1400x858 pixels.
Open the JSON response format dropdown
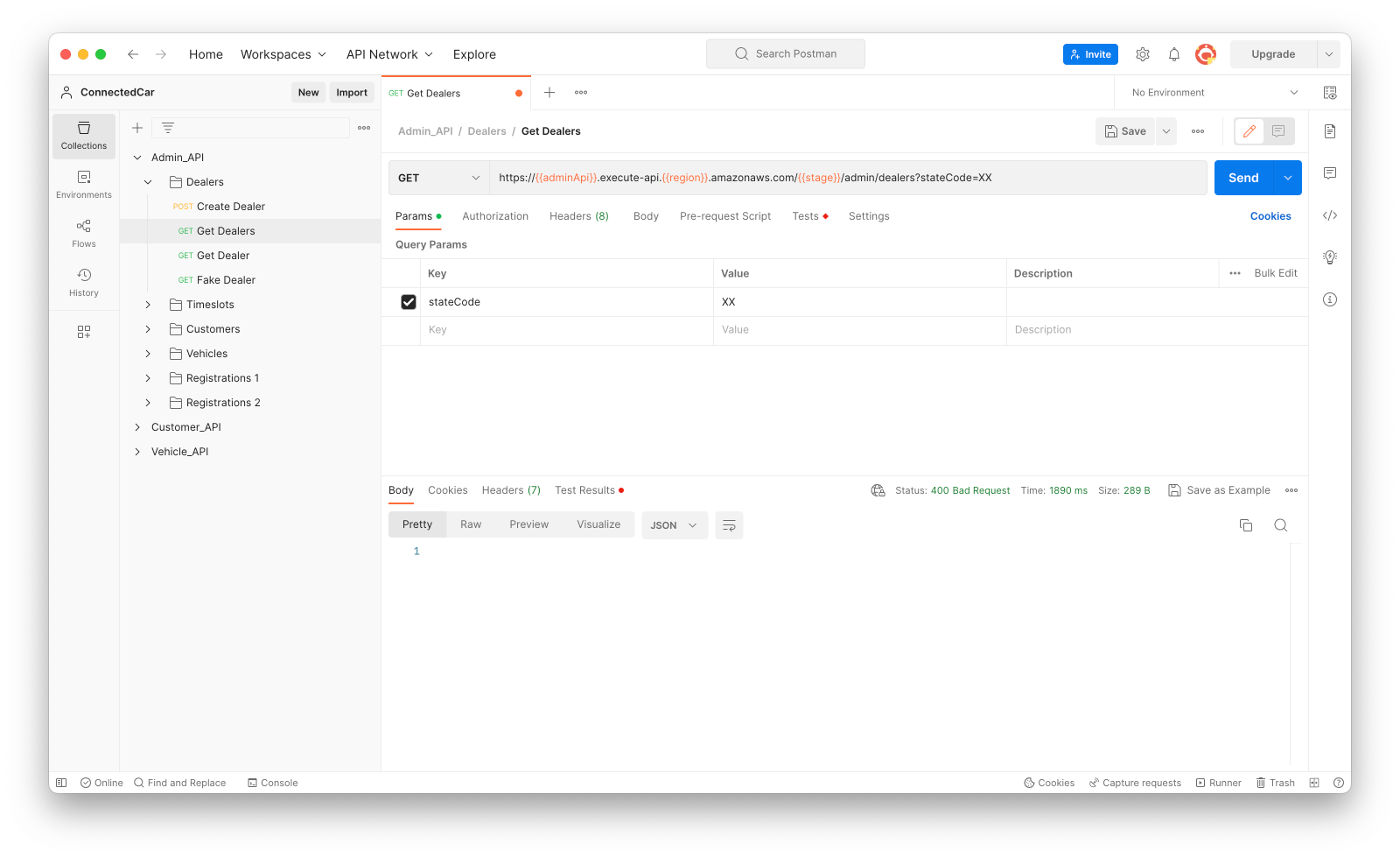pos(675,525)
